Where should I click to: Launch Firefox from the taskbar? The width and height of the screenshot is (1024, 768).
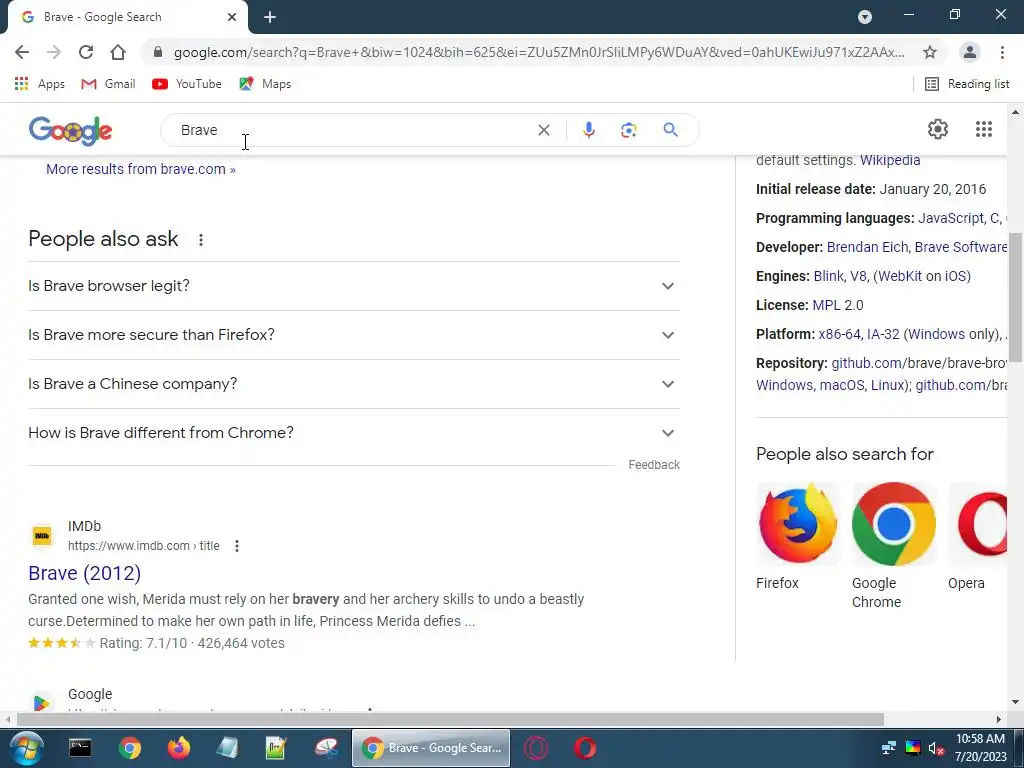pos(178,748)
